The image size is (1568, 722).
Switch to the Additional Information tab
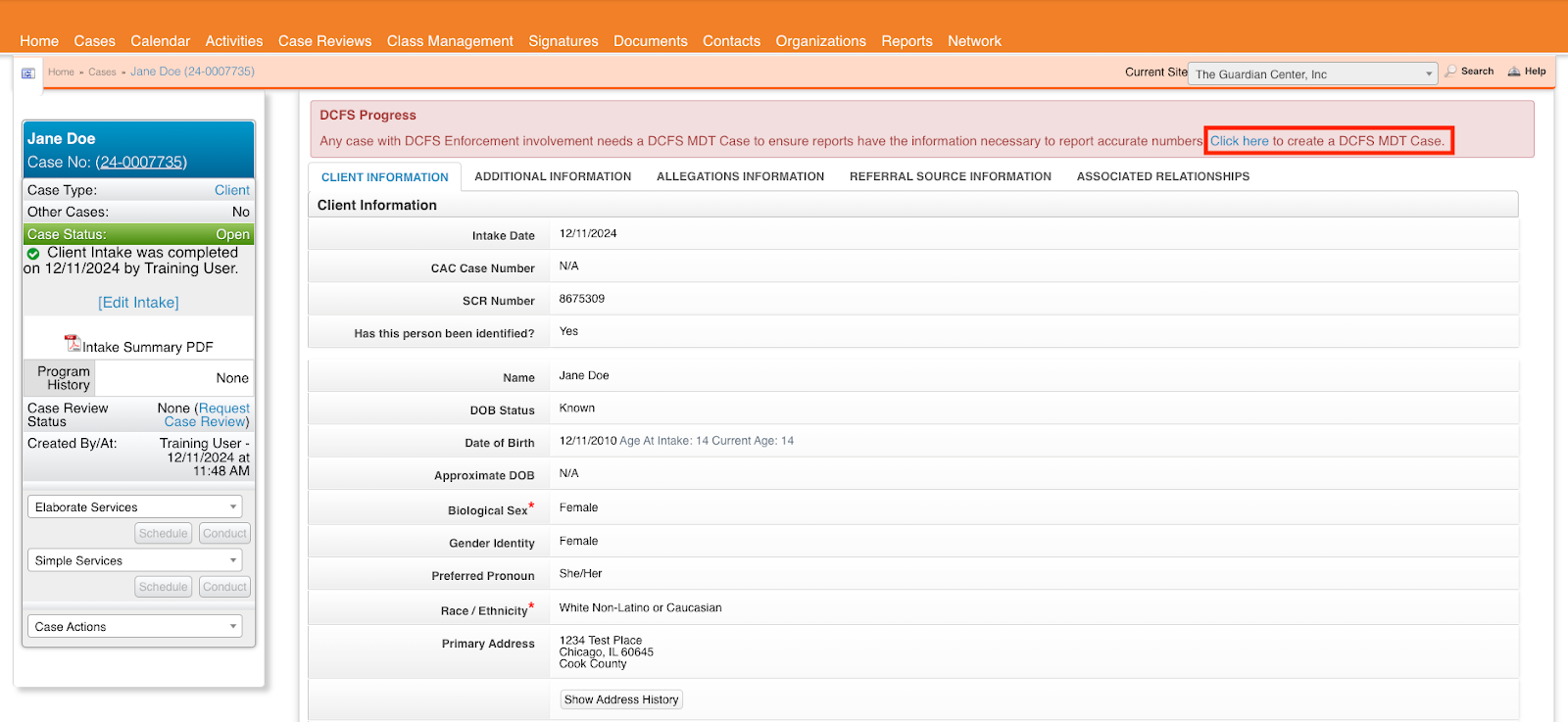pyautogui.click(x=553, y=176)
